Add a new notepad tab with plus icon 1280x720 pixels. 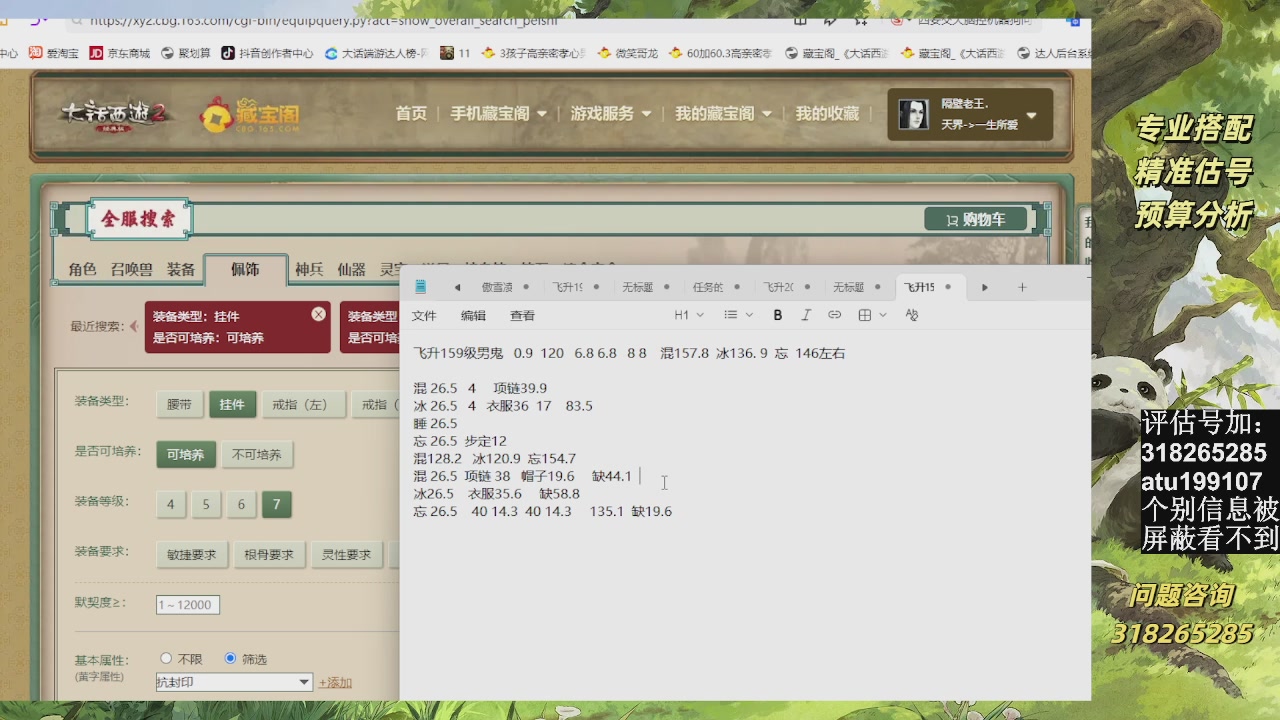1022,287
